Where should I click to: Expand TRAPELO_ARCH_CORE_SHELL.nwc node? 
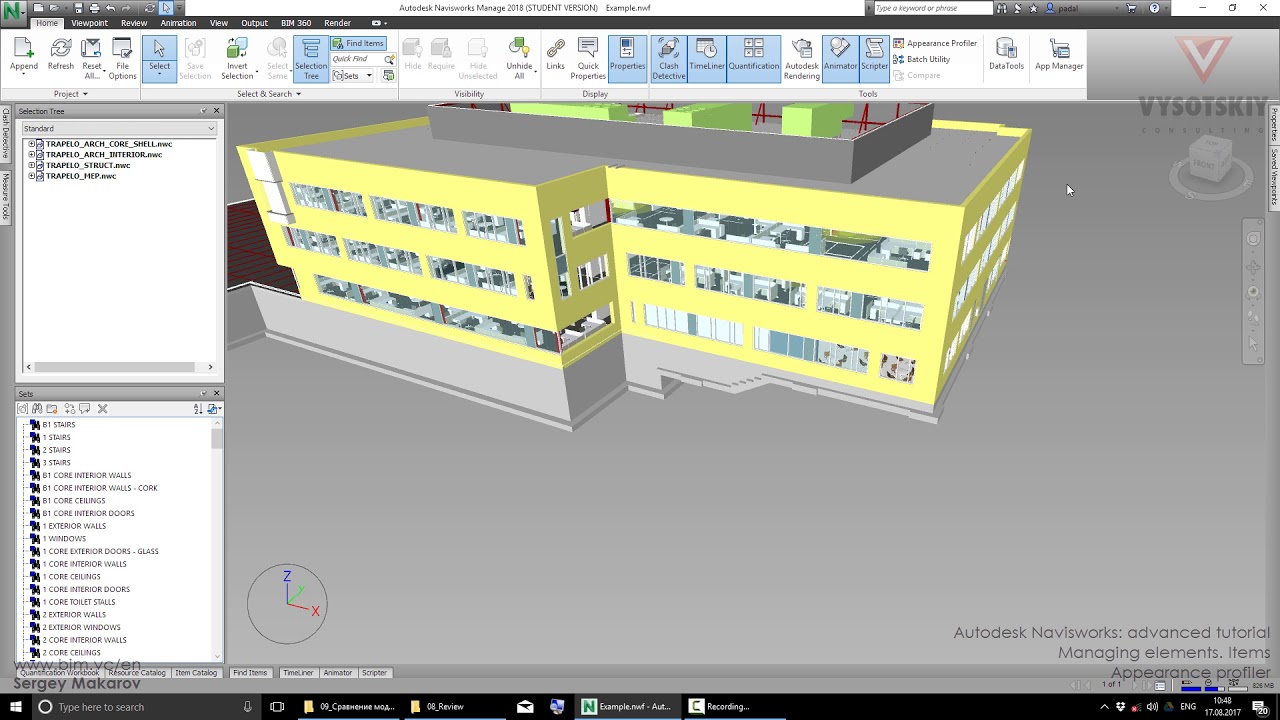point(31,144)
